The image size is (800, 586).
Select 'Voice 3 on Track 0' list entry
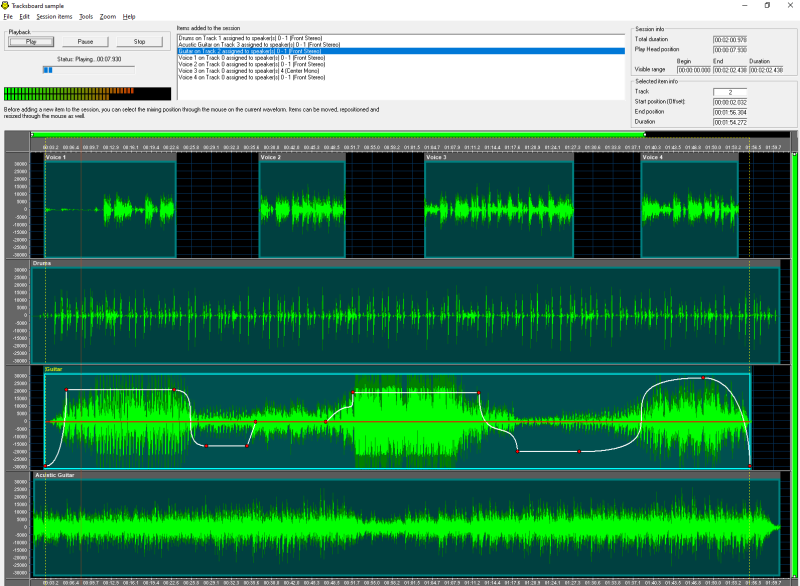click(x=250, y=71)
